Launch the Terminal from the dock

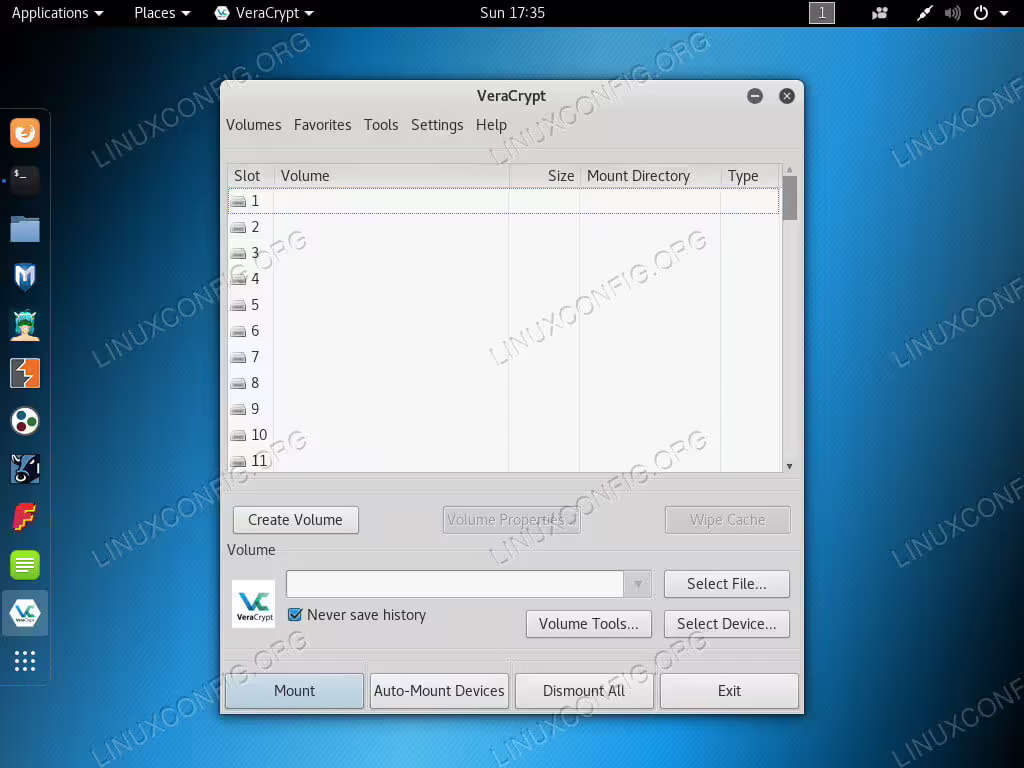25,181
